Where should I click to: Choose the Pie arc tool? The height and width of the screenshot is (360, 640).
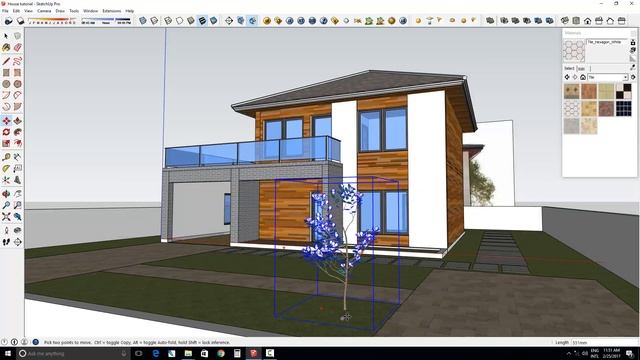click(18, 107)
